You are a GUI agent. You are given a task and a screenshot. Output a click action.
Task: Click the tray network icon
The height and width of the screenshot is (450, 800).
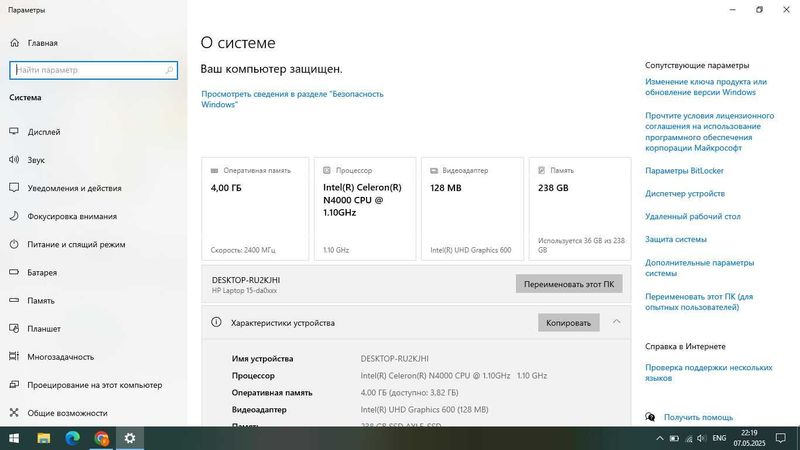[x=688, y=438]
